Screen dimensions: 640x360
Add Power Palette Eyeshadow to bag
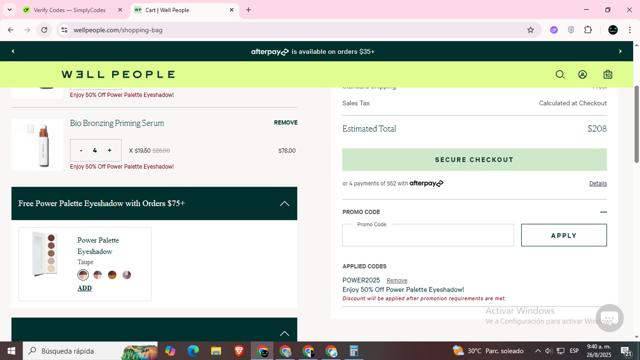[84, 288]
